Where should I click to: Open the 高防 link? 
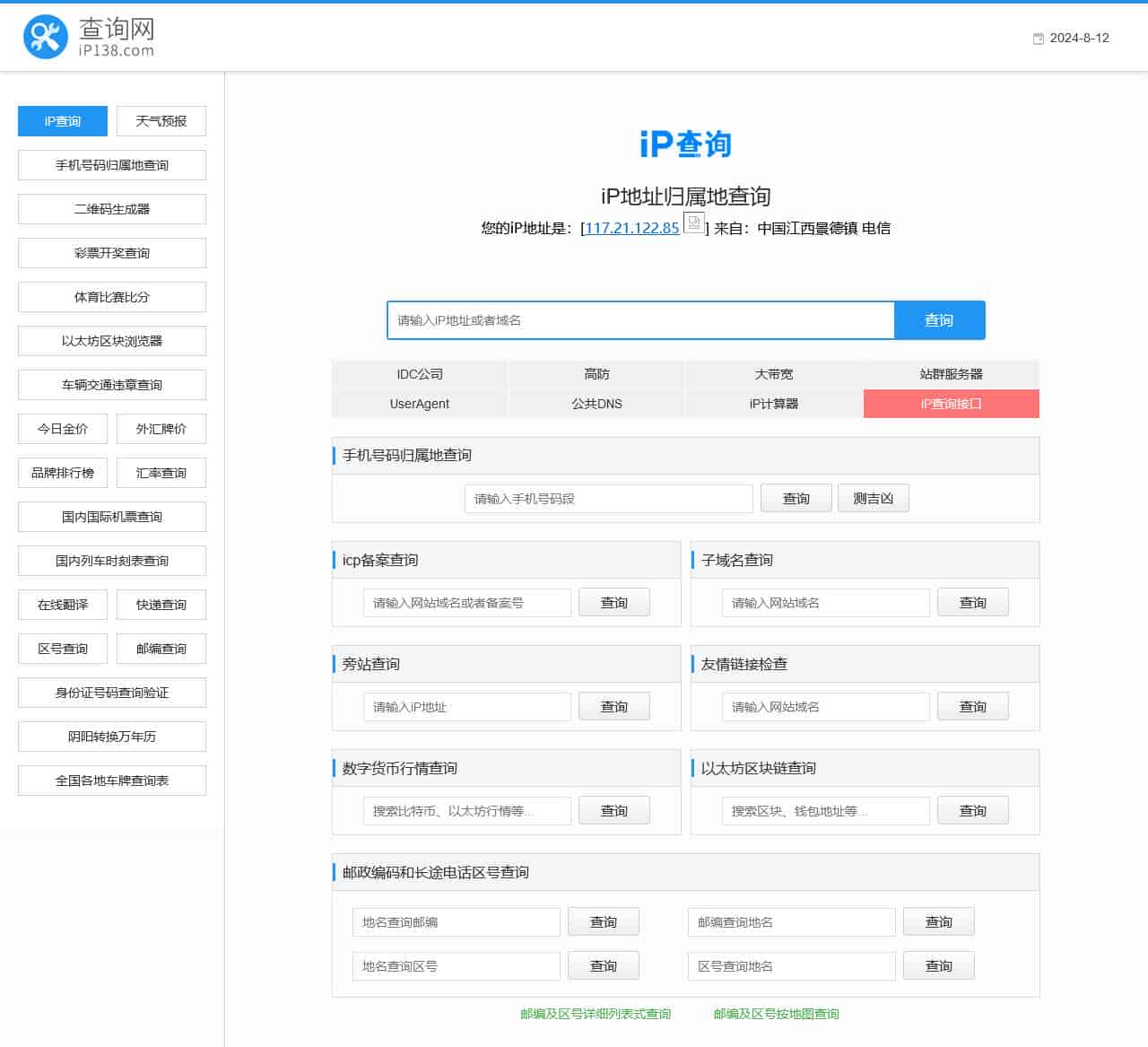596,374
